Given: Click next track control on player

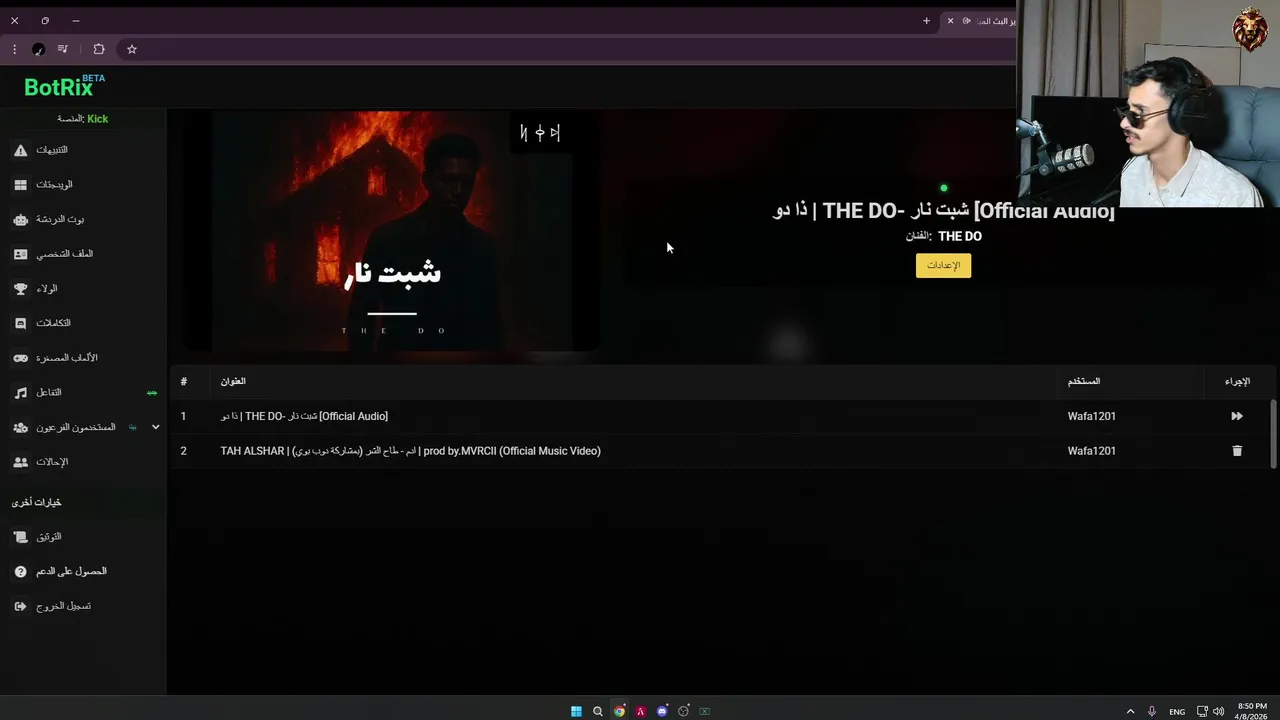Looking at the screenshot, I should [x=556, y=133].
